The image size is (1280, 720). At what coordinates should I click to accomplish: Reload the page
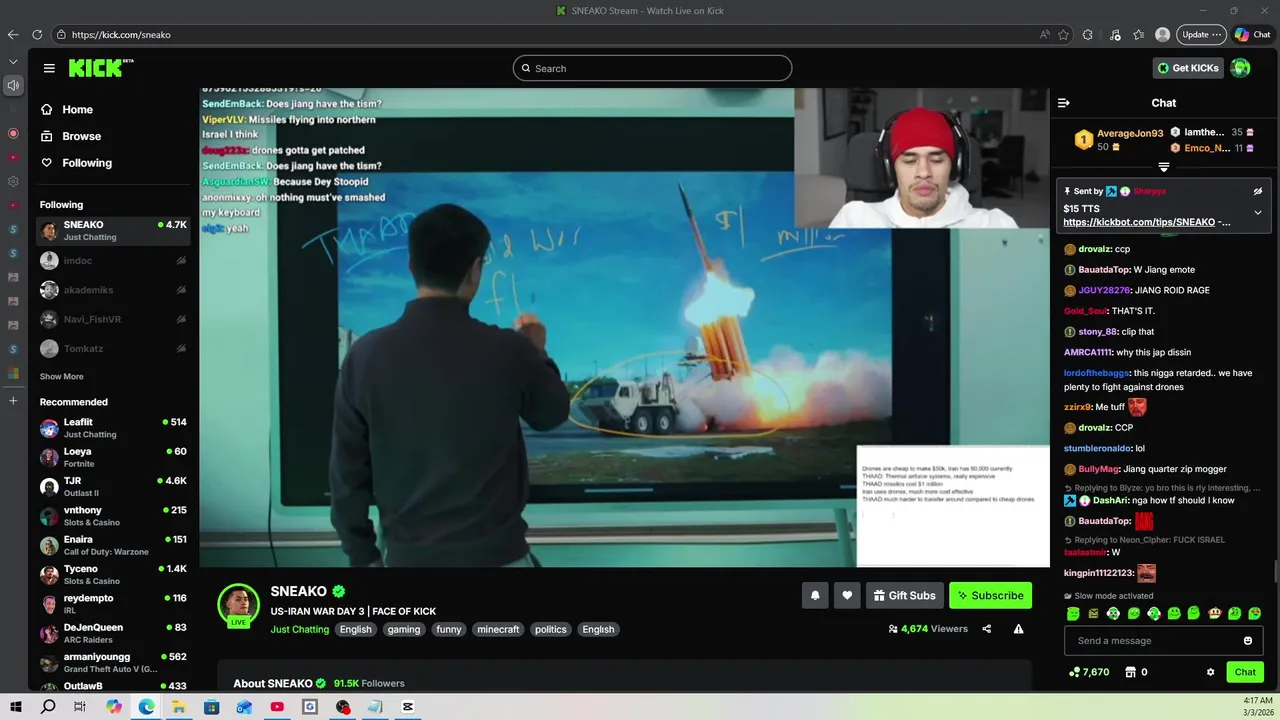37,34
